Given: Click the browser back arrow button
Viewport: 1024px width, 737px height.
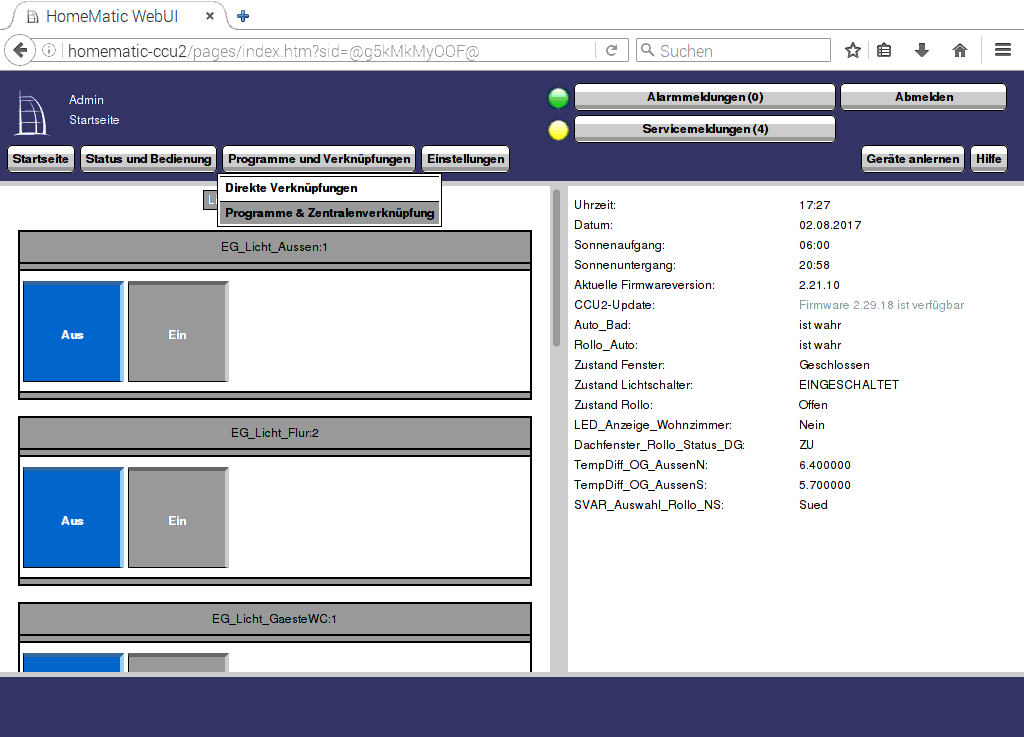Looking at the screenshot, I should [x=20, y=51].
